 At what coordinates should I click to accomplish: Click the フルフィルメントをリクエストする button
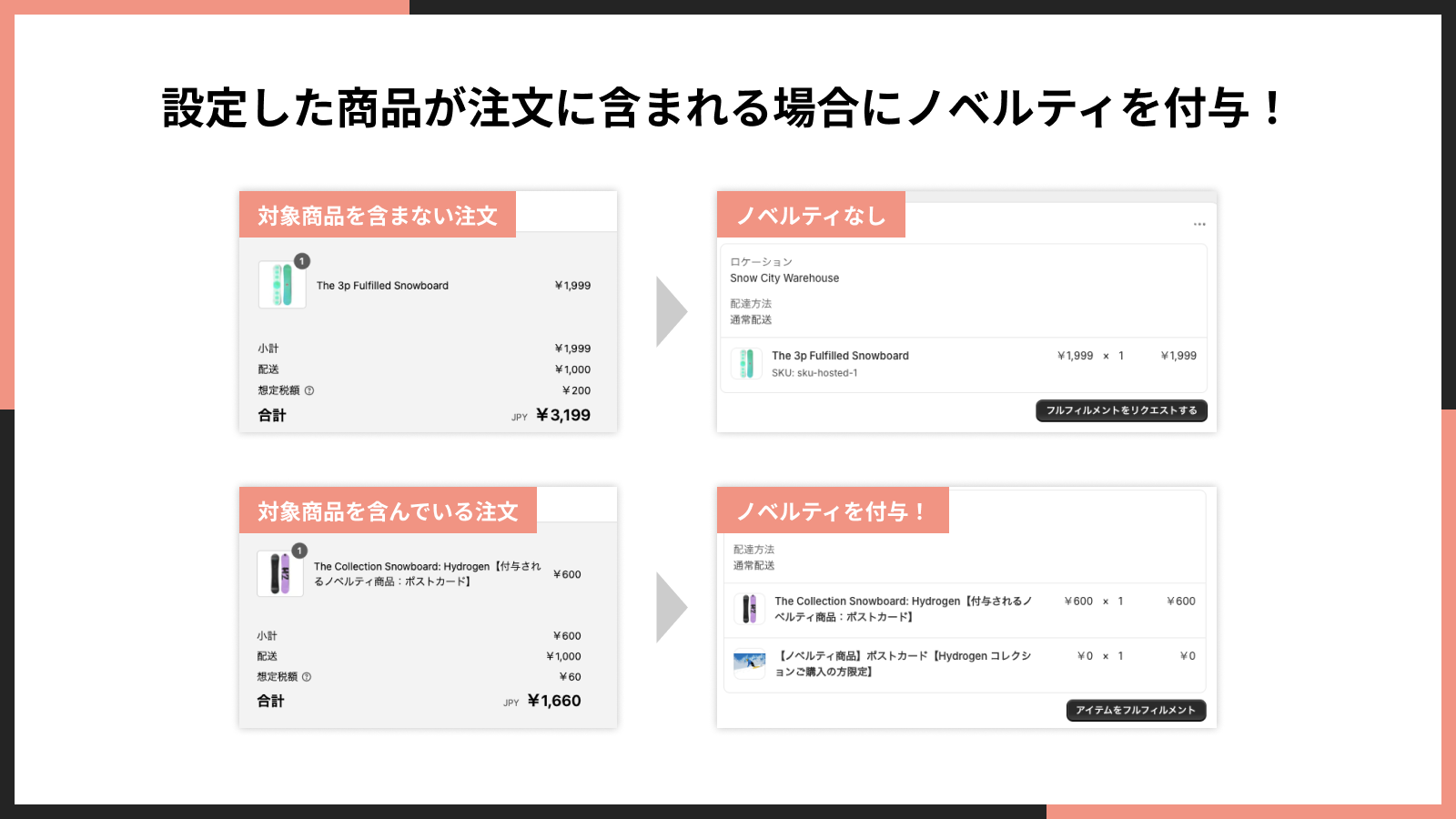coord(1121,410)
